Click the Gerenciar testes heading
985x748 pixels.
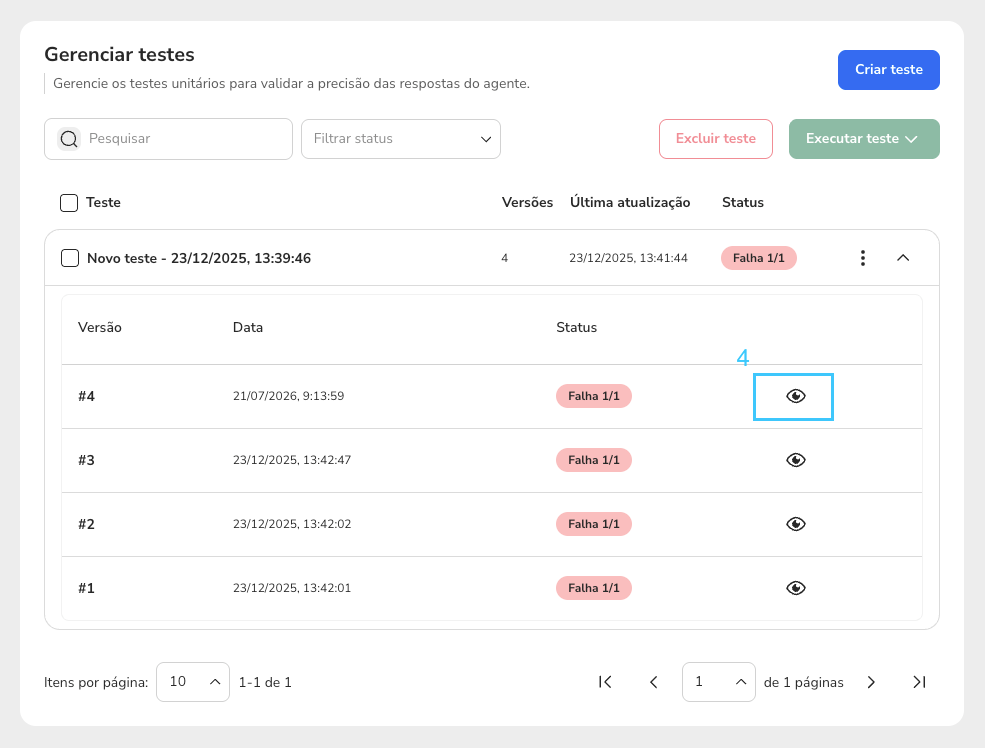click(x=119, y=55)
